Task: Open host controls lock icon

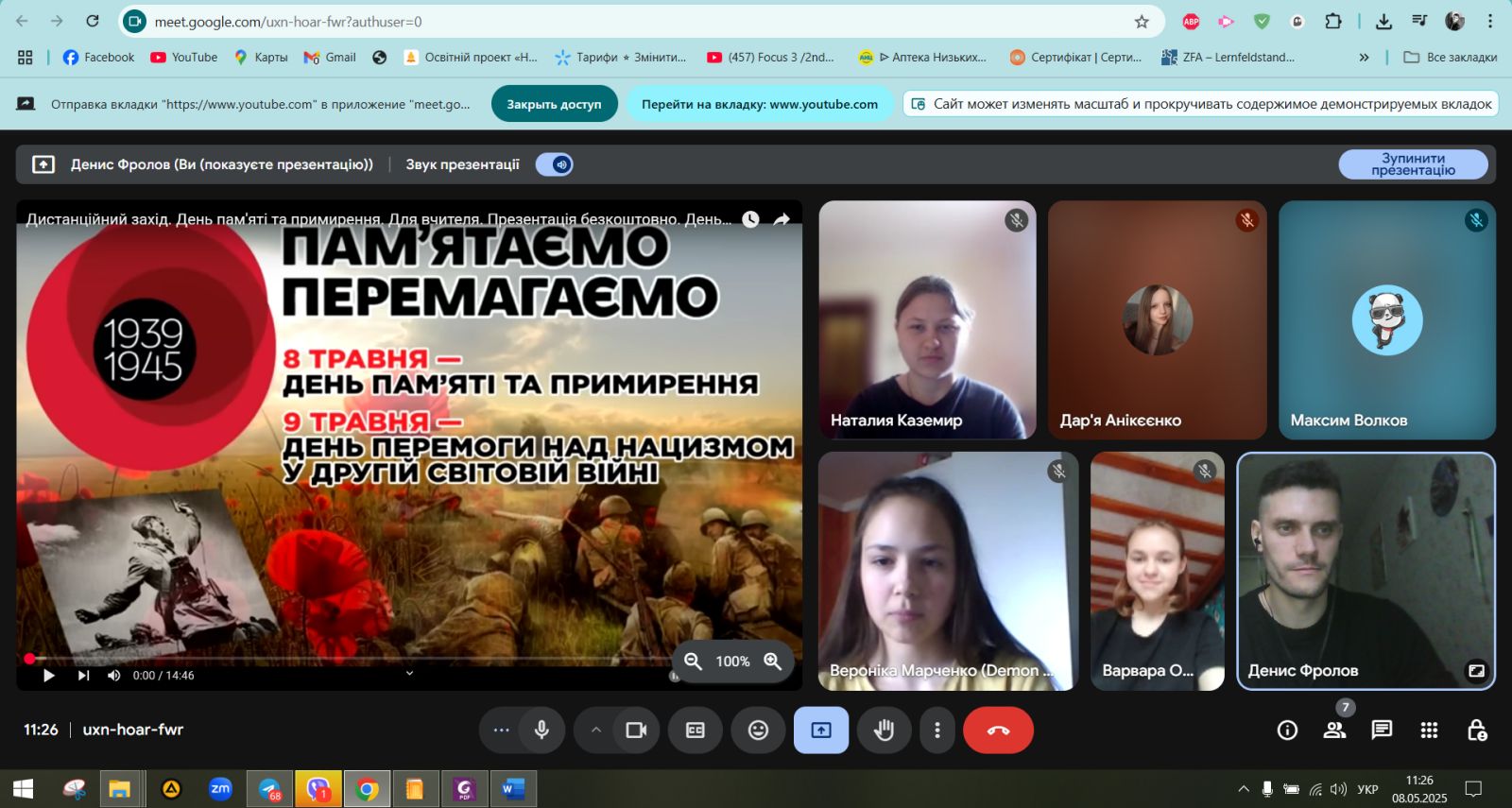Action: (1476, 731)
